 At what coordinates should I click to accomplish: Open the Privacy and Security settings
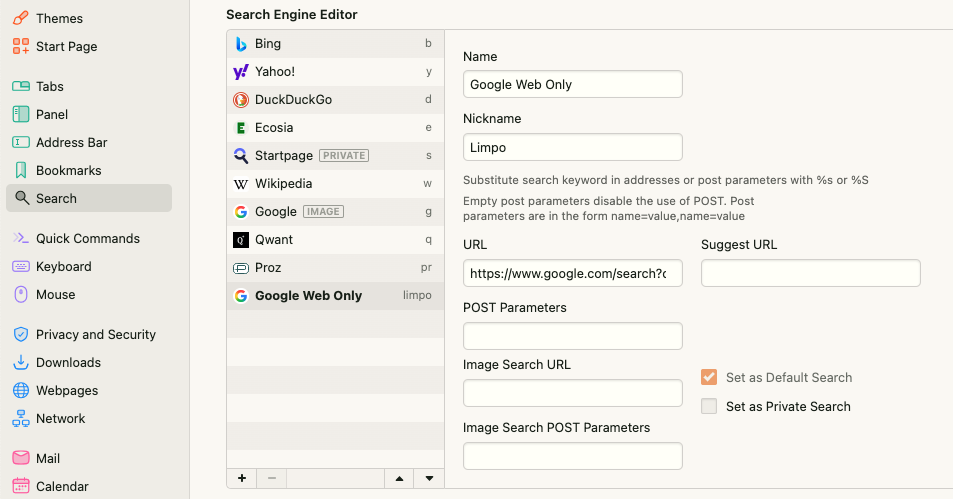(95, 334)
